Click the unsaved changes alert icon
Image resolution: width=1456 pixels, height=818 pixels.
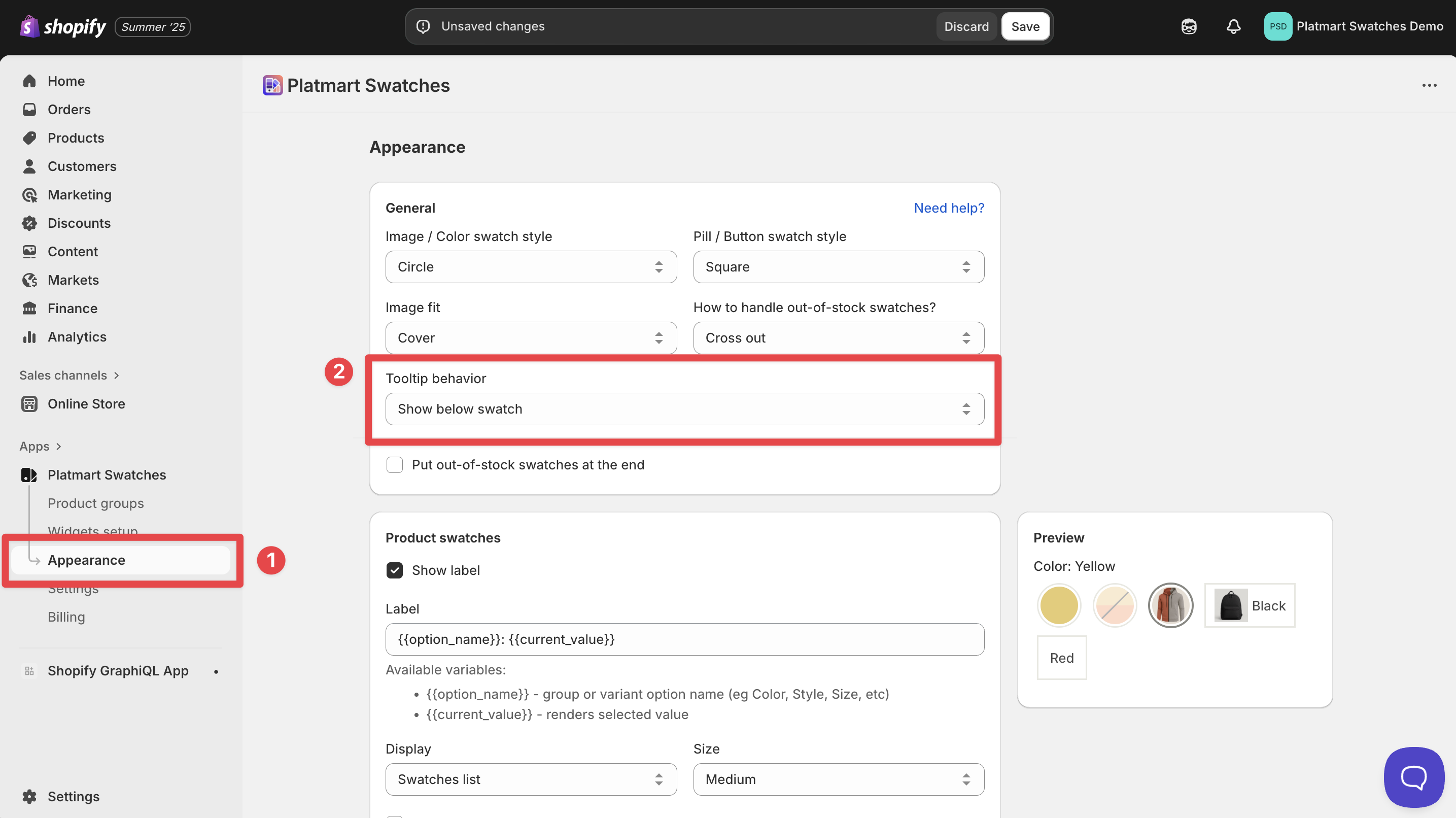click(423, 26)
